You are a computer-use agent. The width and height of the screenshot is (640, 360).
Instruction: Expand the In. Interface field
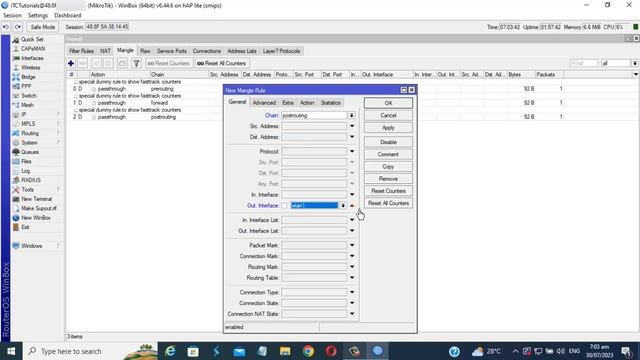(x=352, y=195)
